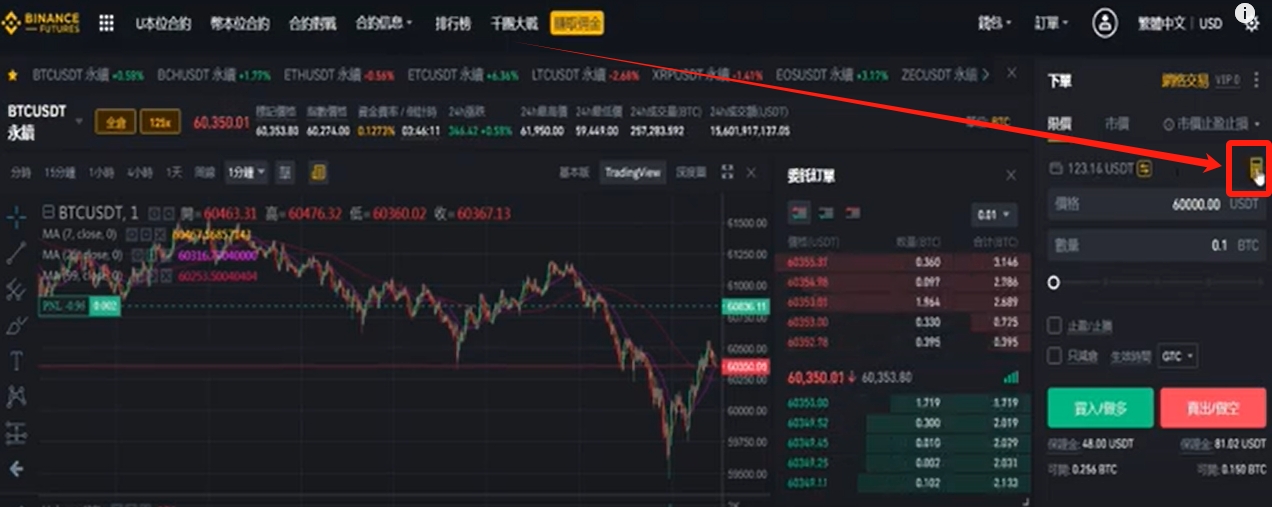The height and width of the screenshot is (507, 1272).
Task: Open the 1分鐘 chart interval dropdown
Action: (246, 172)
